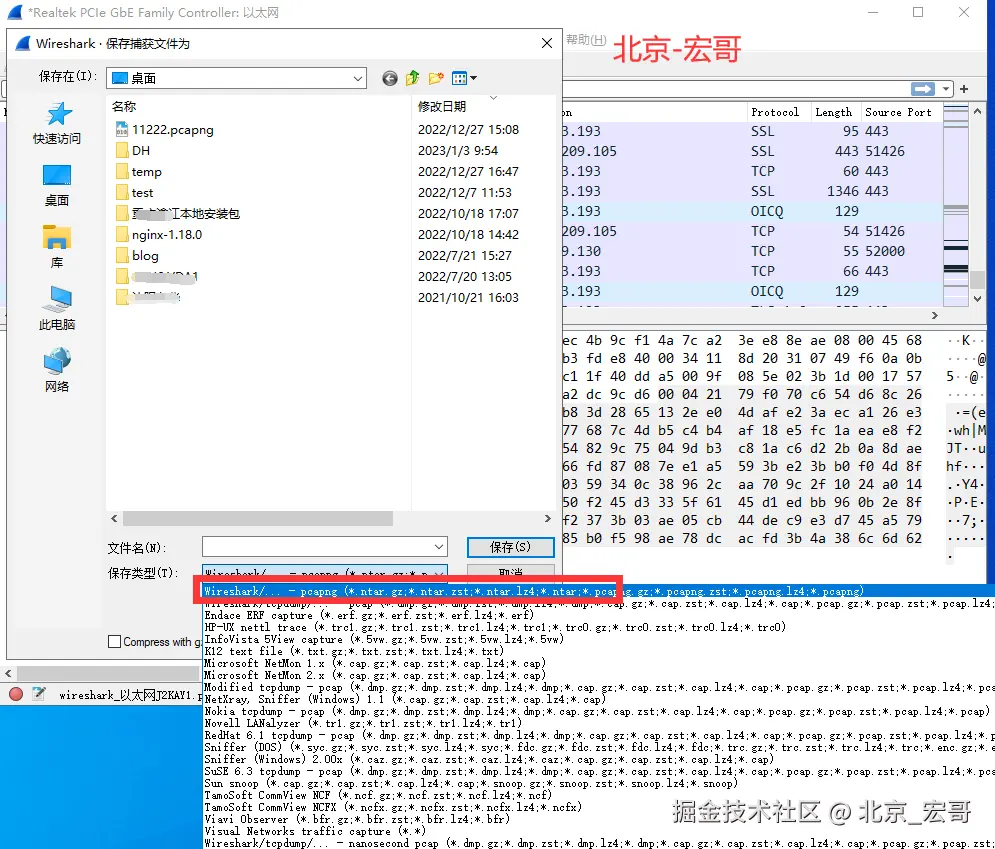The width and height of the screenshot is (995, 849).
Task: Click the 保存类型 file type combo box
Action: point(325,572)
